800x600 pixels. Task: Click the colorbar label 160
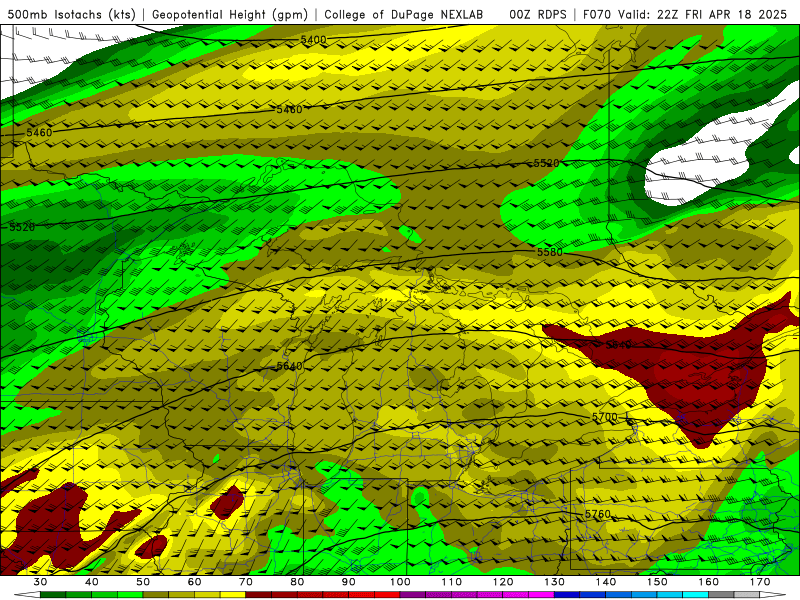(709, 582)
